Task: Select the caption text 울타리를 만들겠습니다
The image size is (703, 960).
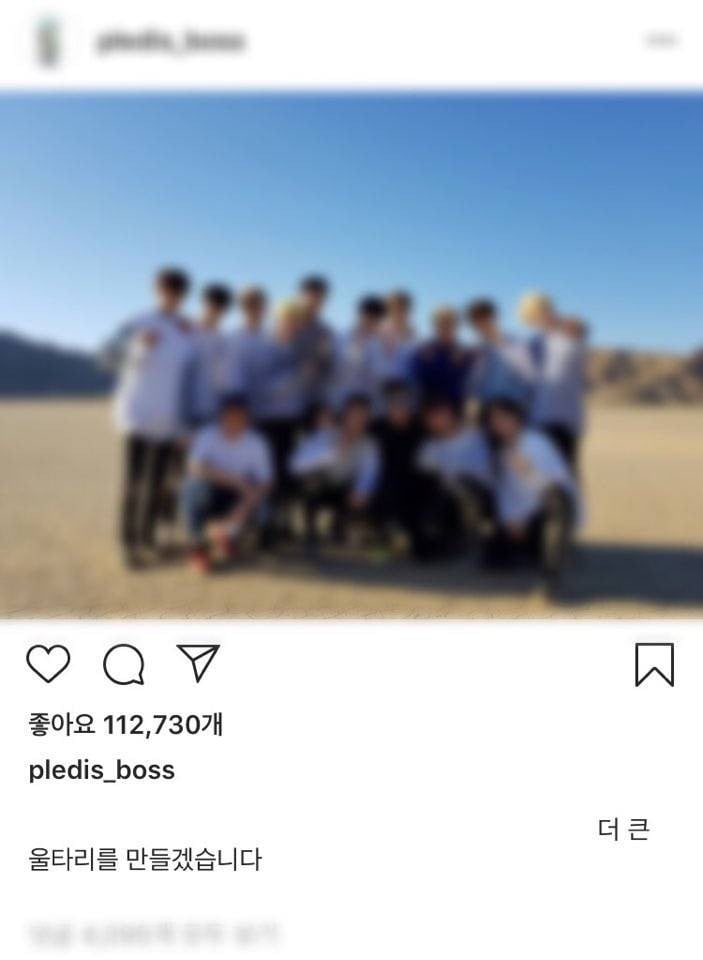Action: 145,859
